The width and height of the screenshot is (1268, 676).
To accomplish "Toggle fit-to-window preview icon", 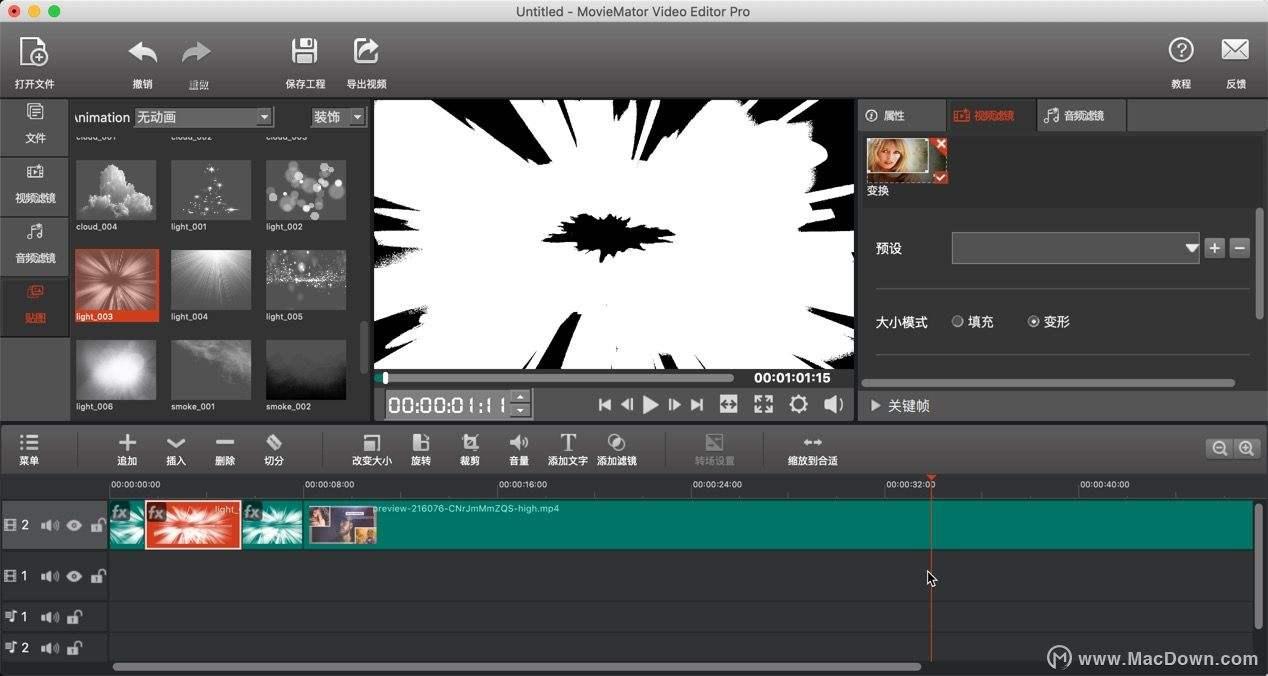I will [728, 404].
